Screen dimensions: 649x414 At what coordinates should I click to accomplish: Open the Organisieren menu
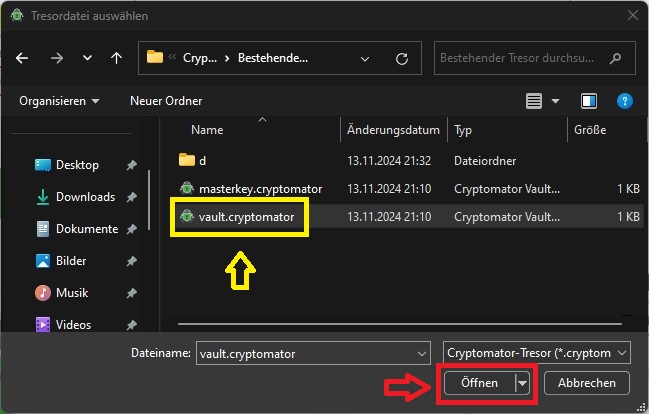tap(60, 101)
